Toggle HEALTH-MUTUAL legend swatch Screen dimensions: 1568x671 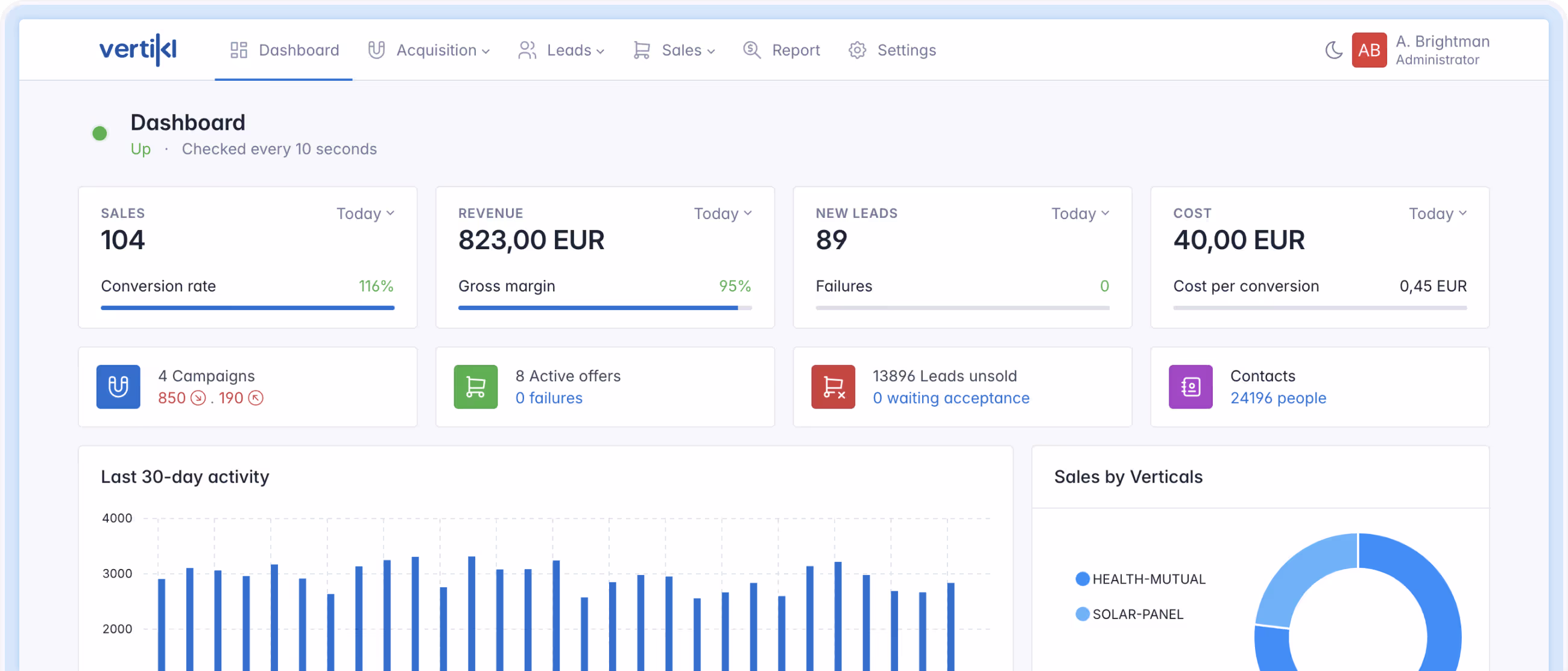pos(1083,579)
